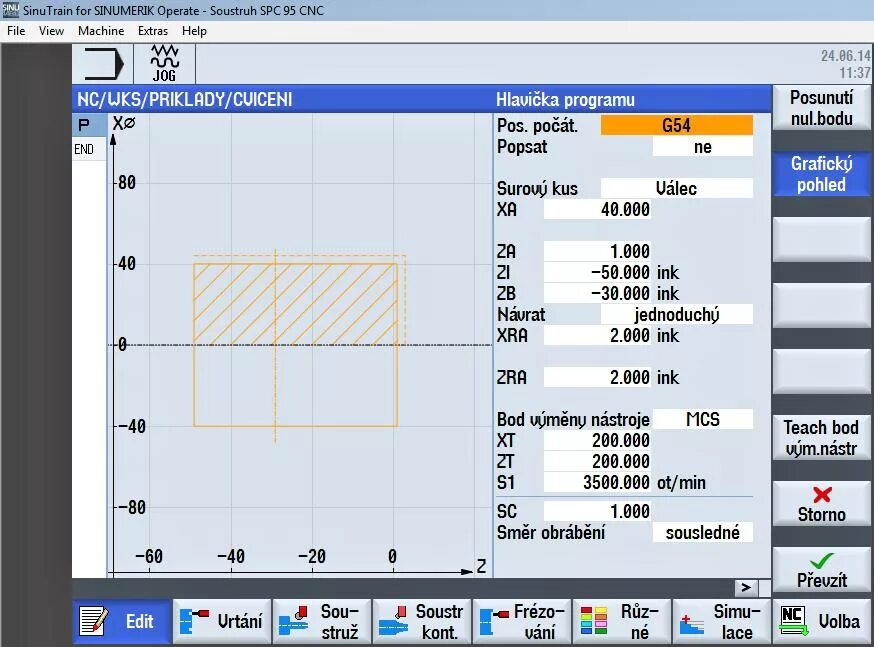Change Návrat jednoduchý selection
This screenshot has width=874, height=647.
coord(677,315)
